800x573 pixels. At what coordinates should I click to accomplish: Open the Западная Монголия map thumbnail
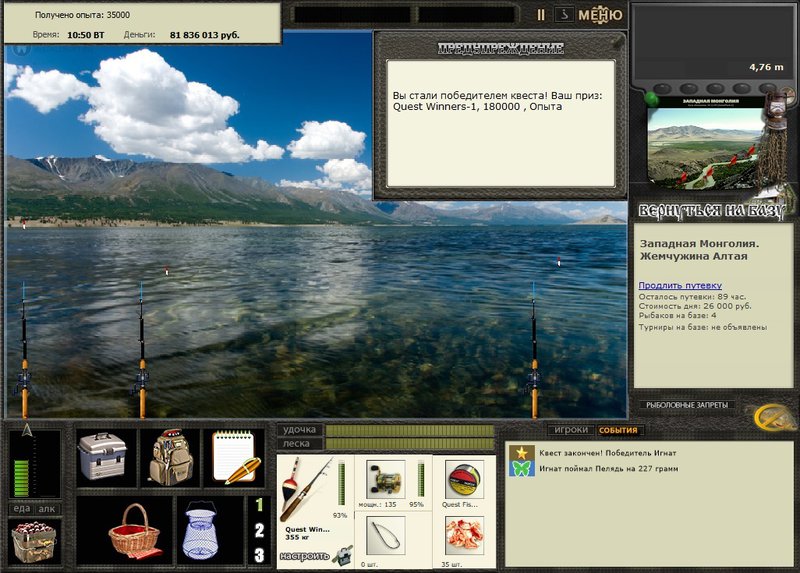[705, 143]
